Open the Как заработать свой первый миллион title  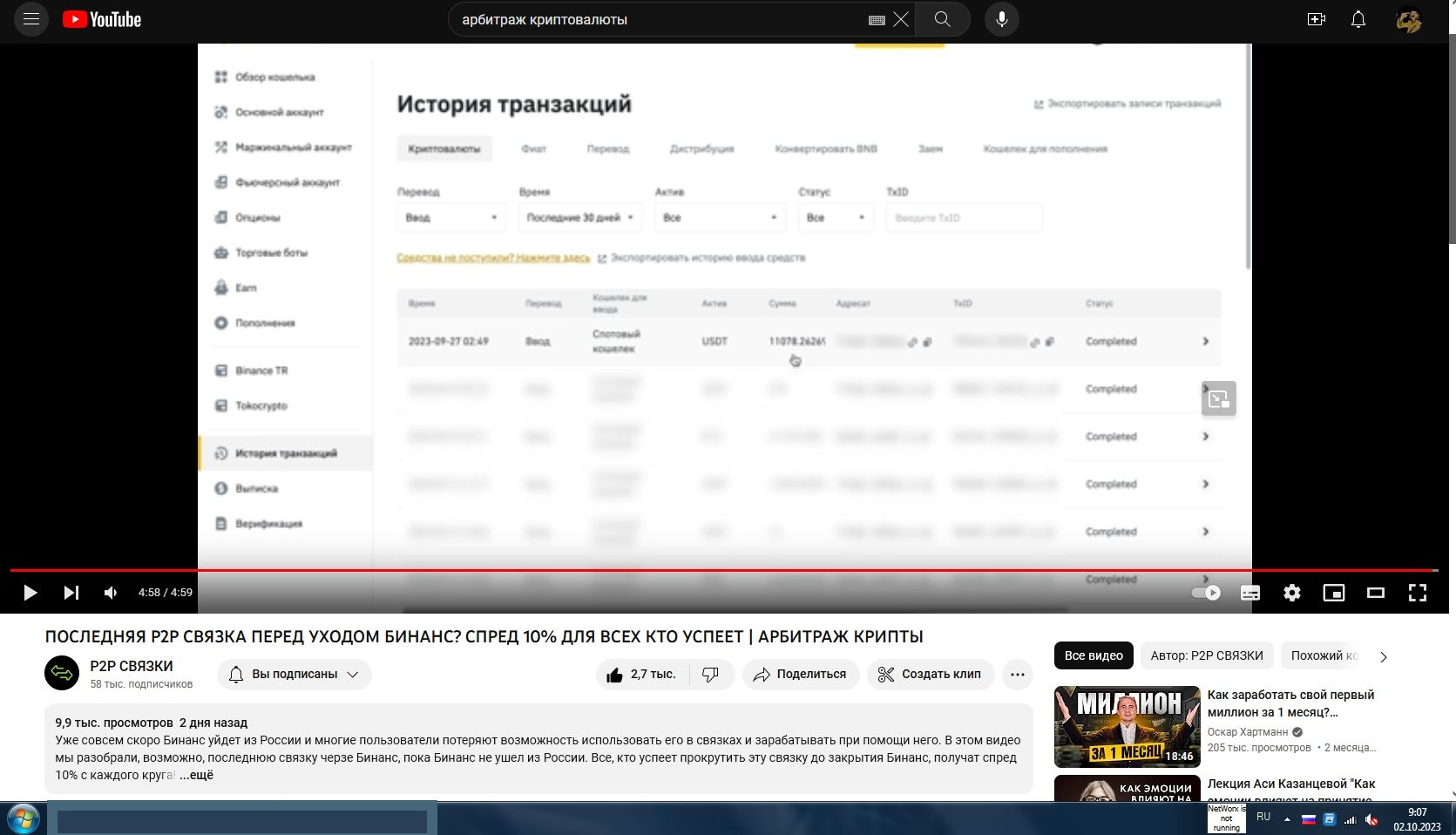(1290, 703)
